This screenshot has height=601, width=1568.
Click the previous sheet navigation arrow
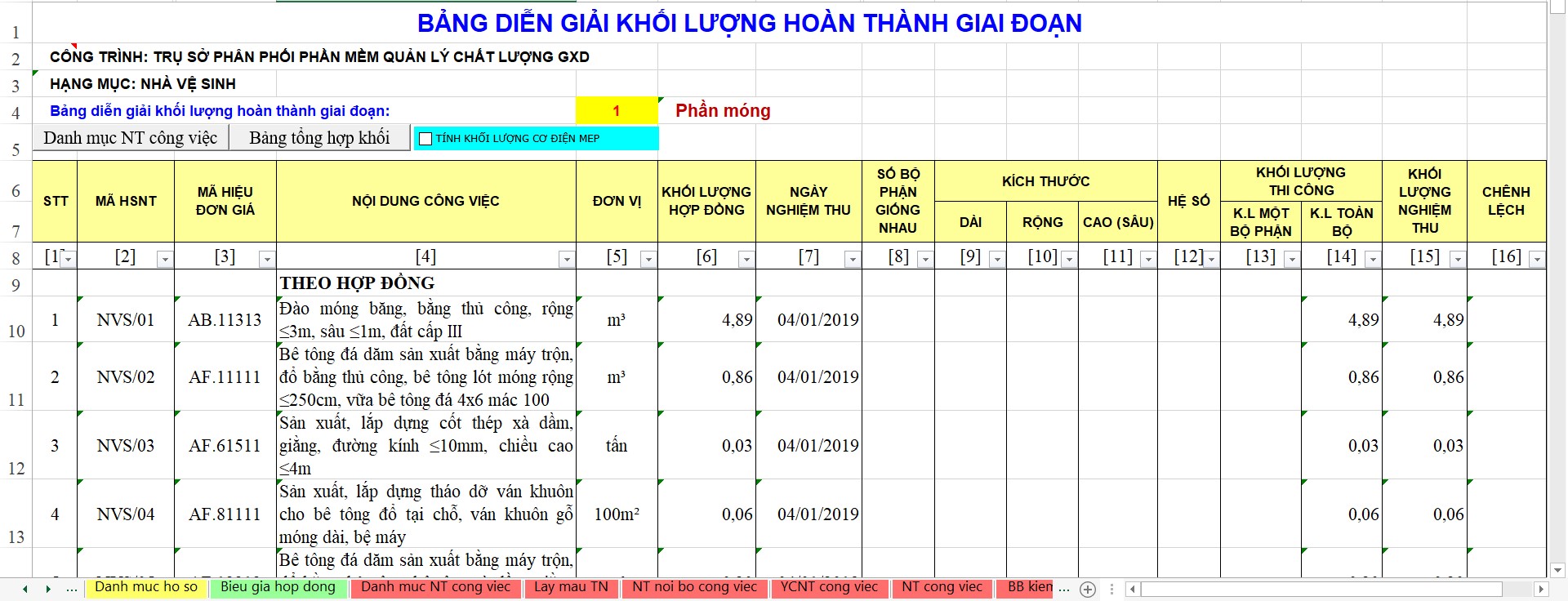pos(25,589)
